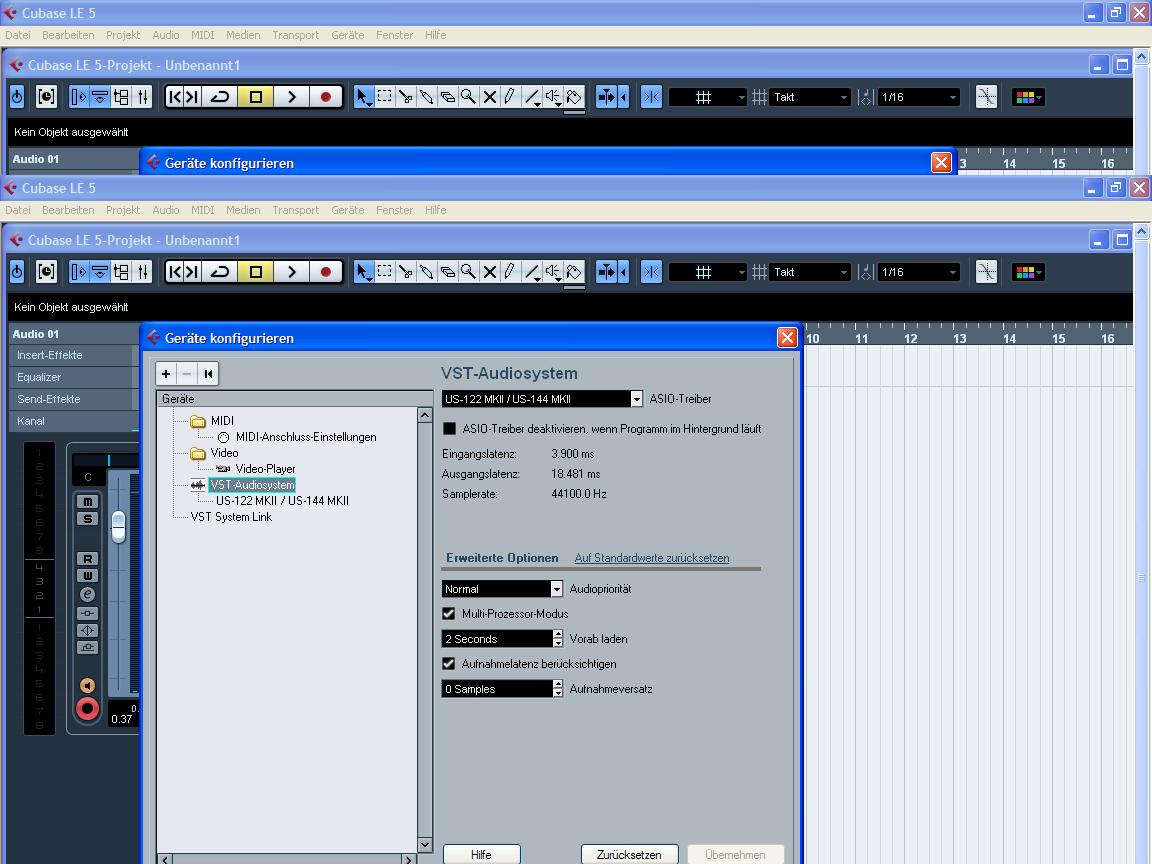Uncheck Aufnahmelatenz berücksichtigen checkbox
Image resolution: width=1152 pixels, height=864 pixels.
pos(449,663)
